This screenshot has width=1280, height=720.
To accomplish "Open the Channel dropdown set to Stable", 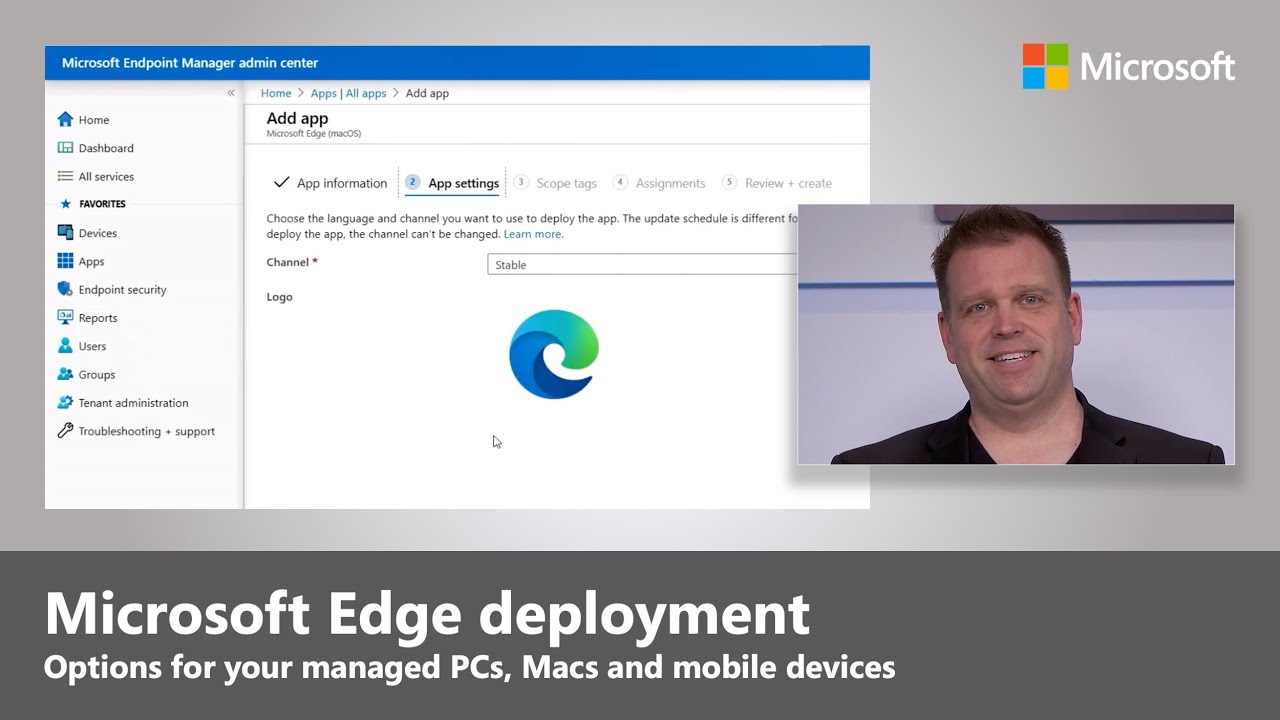I will [x=642, y=265].
